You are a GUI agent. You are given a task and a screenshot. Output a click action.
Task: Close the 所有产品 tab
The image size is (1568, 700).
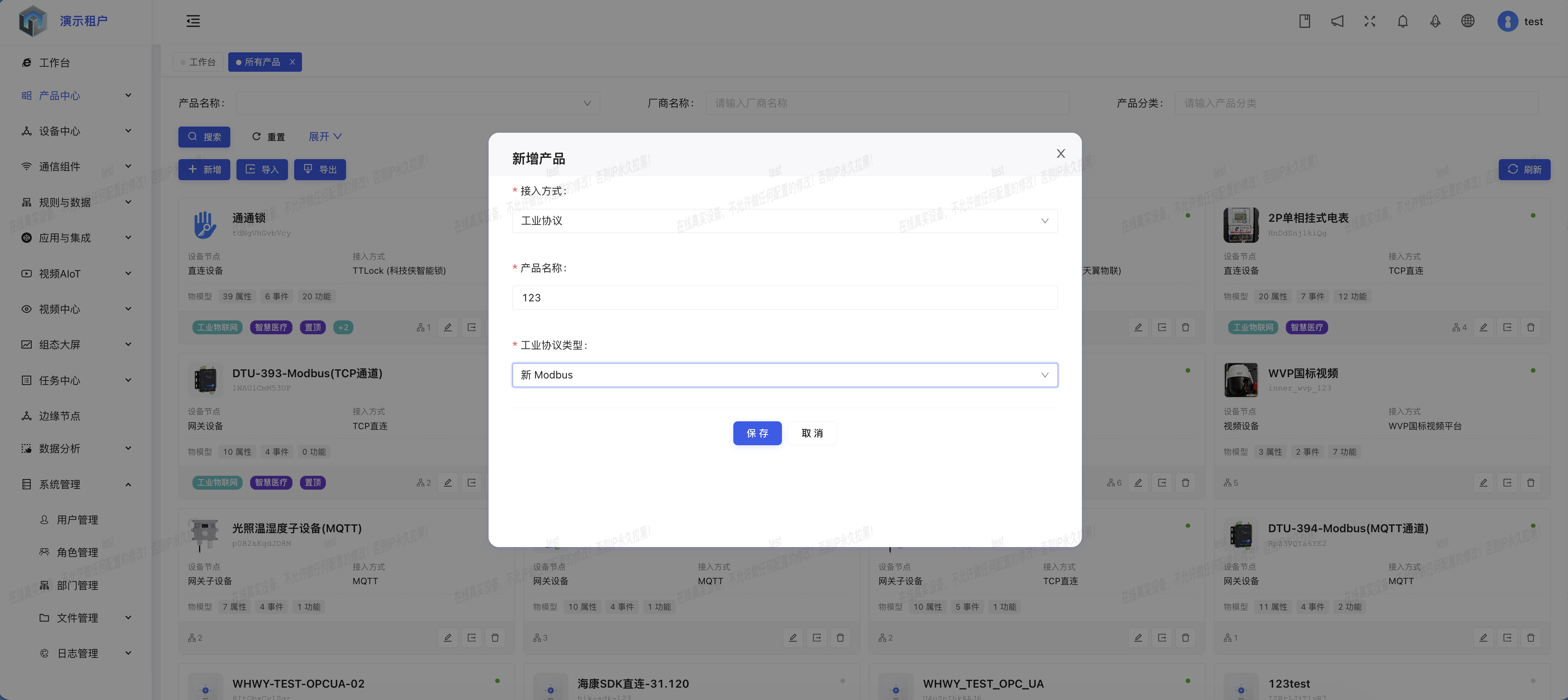tap(292, 62)
